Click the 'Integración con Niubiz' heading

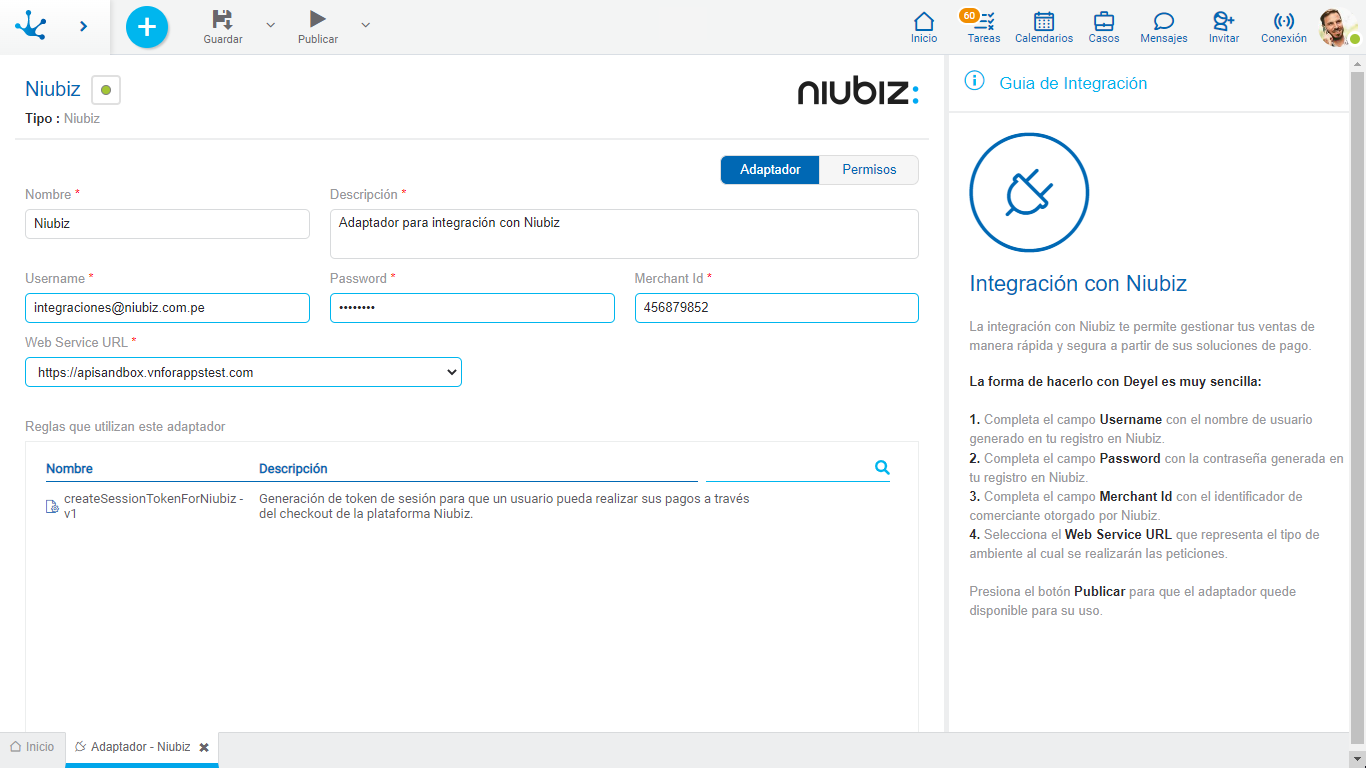point(1078,283)
